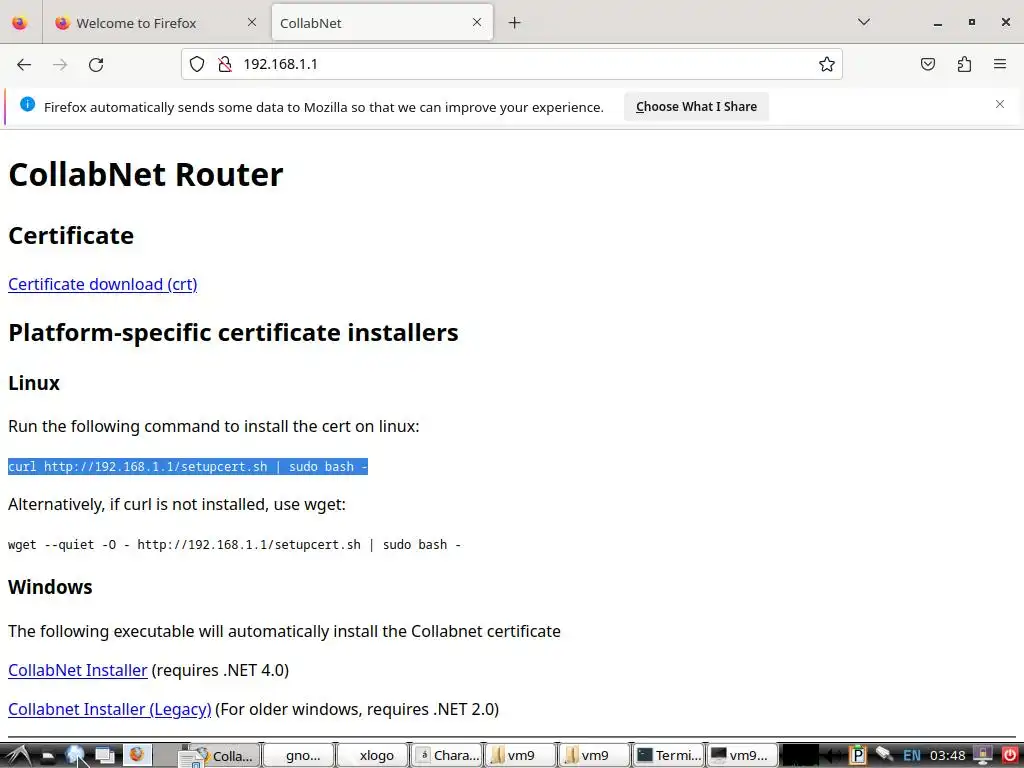Open the taskbar start menu icon
Image resolution: width=1024 pixels, height=768 pixels.
pyautogui.click(x=17, y=756)
